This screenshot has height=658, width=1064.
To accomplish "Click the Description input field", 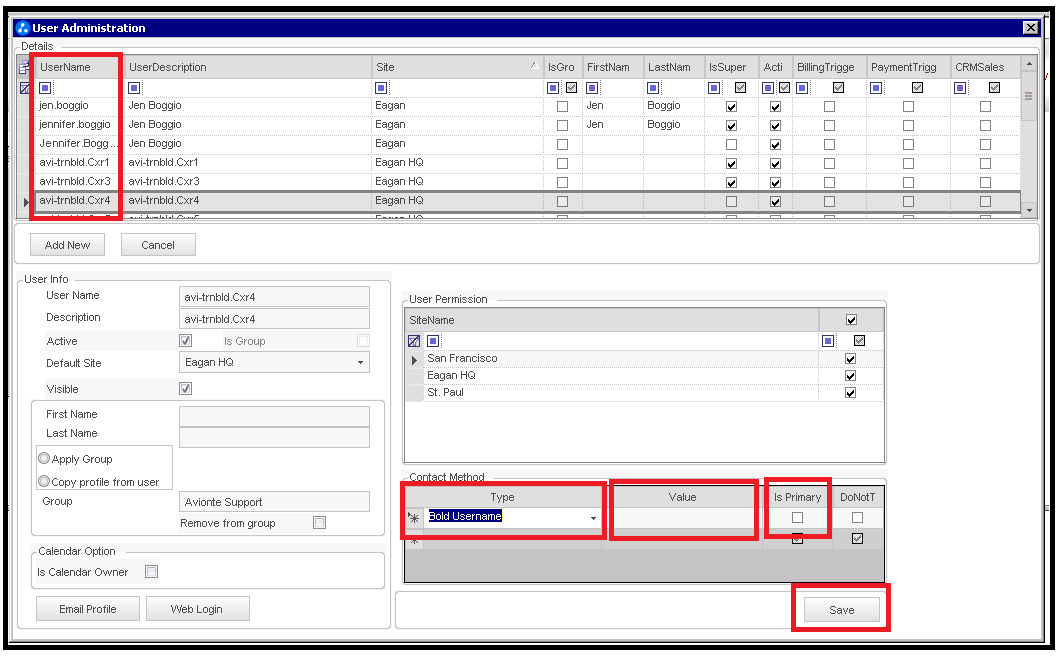I will [274, 319].
